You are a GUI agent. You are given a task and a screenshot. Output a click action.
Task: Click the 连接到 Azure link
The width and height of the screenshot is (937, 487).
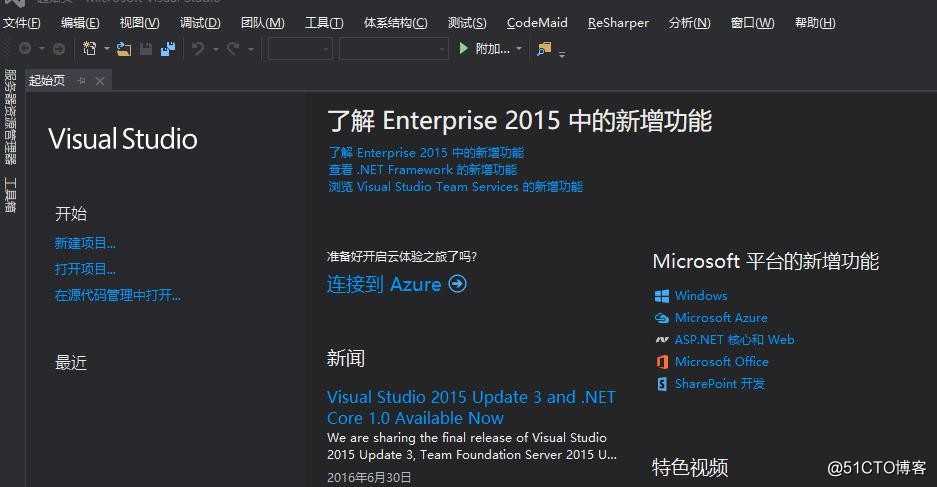pos(384,284)
